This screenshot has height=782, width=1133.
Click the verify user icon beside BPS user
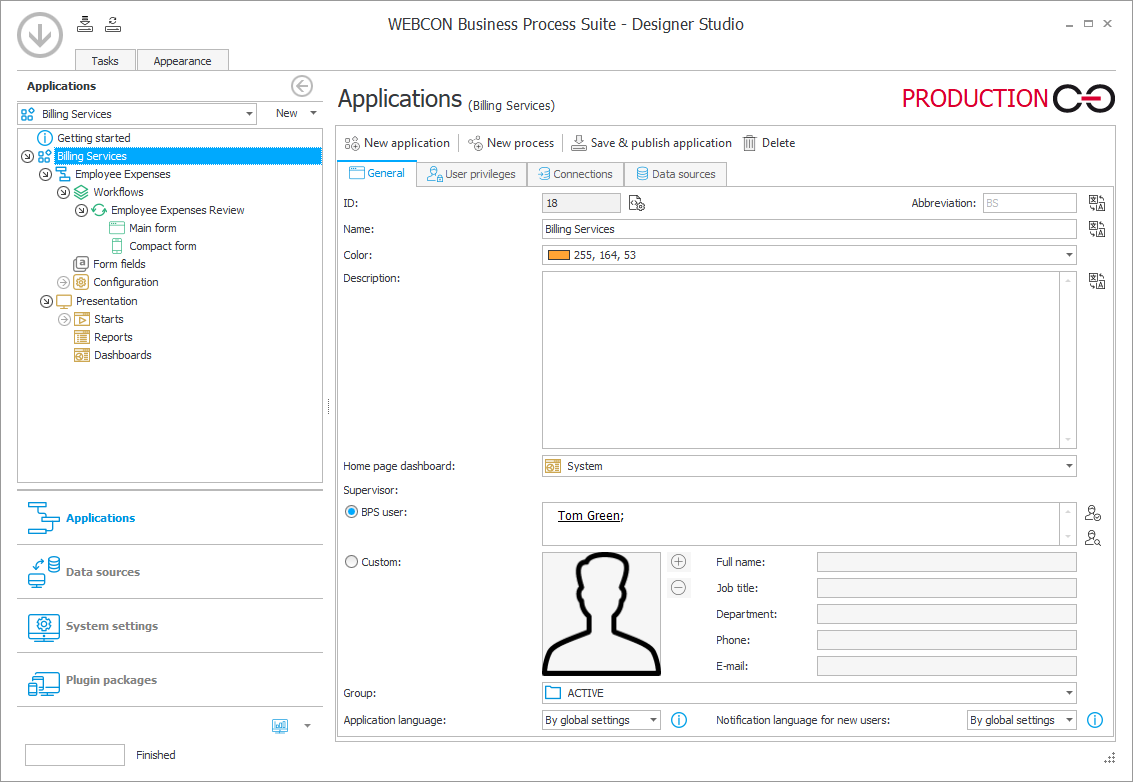(x=1093, y=513)
